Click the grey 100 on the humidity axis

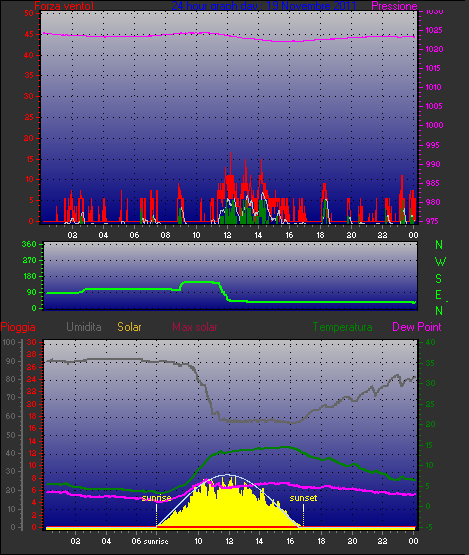point(9,342)
